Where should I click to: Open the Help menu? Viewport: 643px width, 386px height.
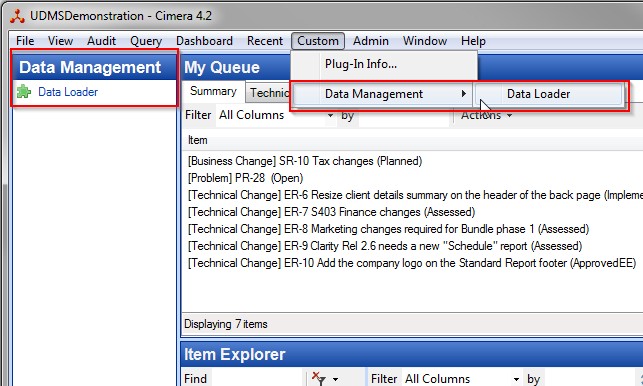pyautogui.click(x=473, y=41)
